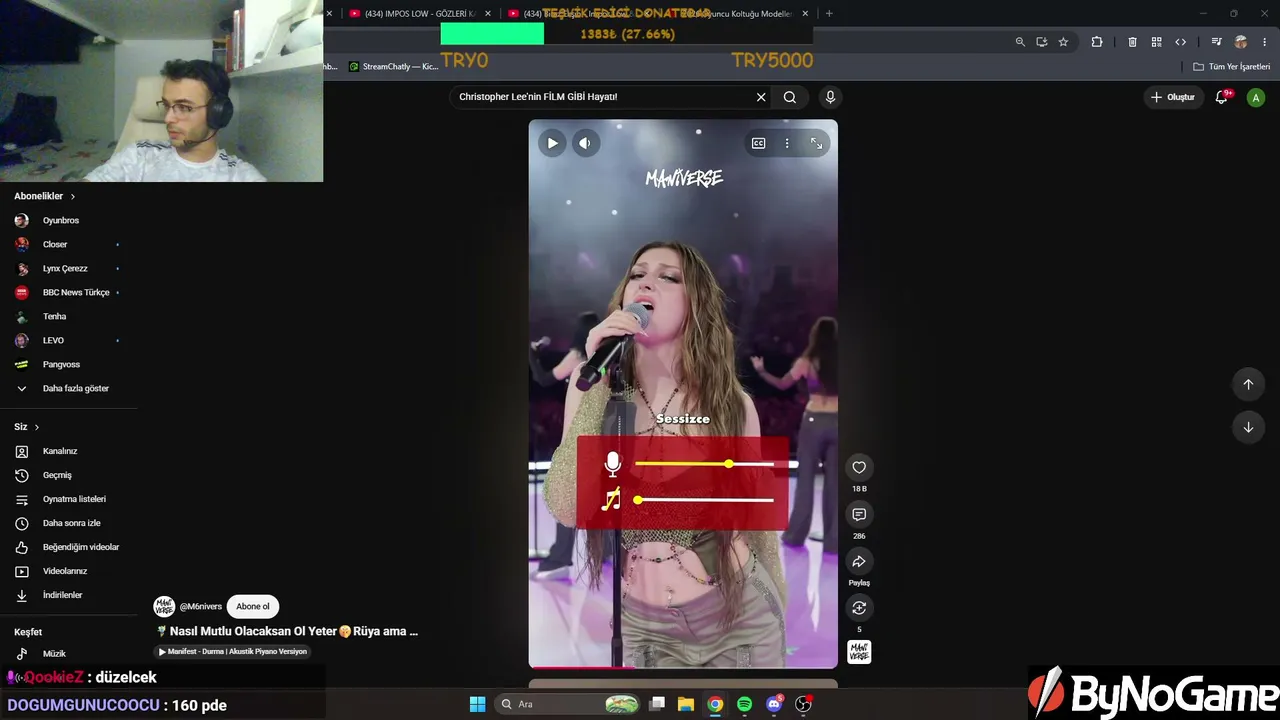1280x720 pixels.
Task: Expand the Siz section
Action: 27,427
